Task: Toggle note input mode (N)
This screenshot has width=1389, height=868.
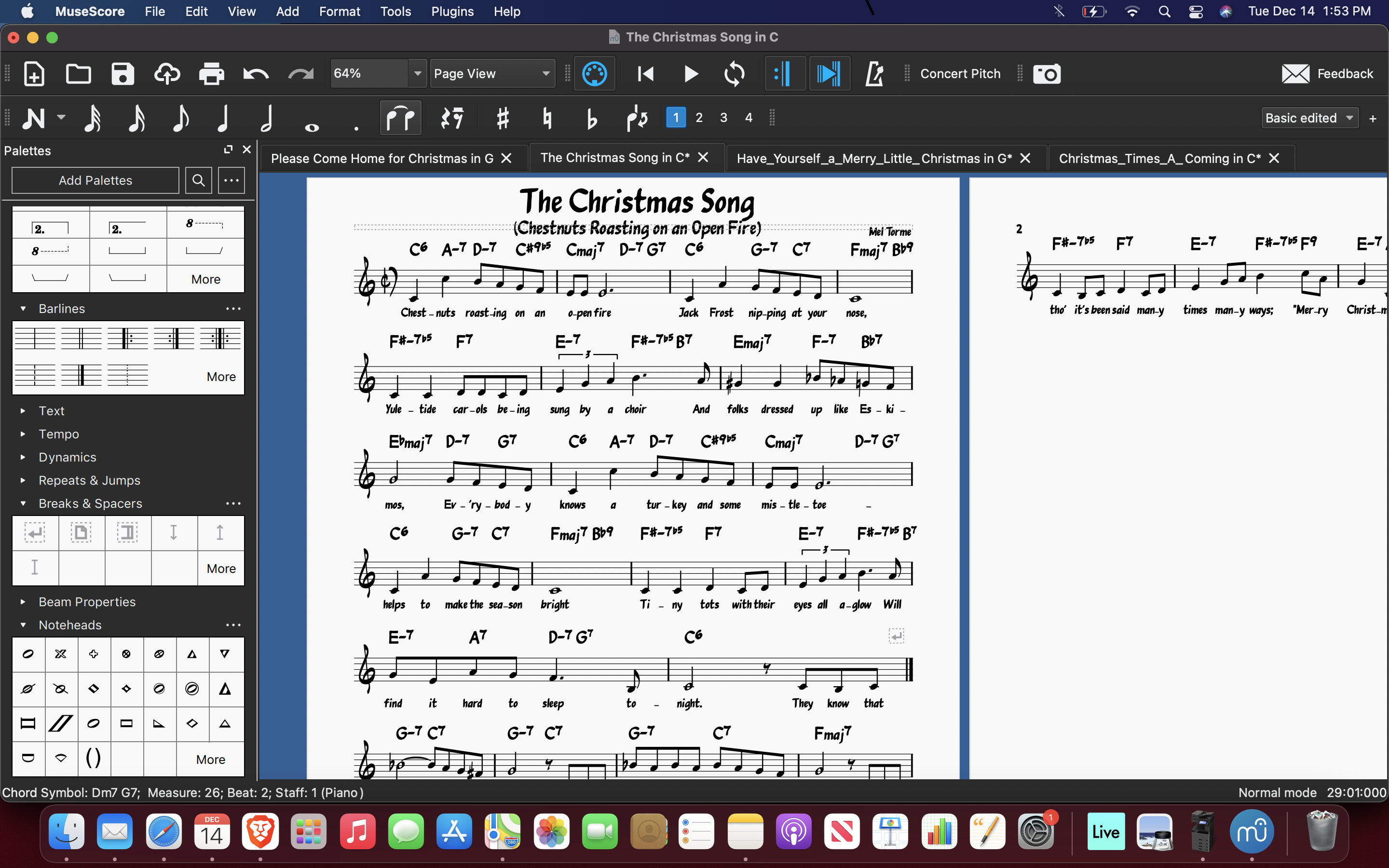Action: (x=34, y=119)
